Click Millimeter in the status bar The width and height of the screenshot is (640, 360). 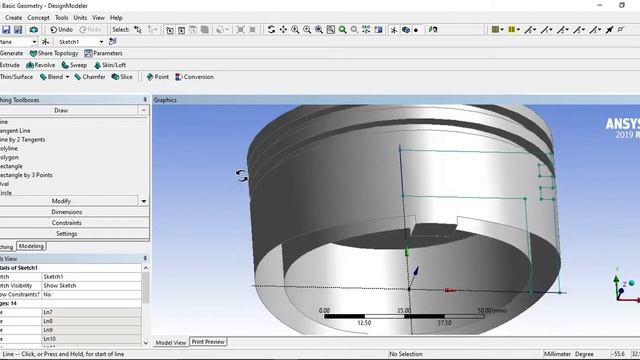(557, 354)
